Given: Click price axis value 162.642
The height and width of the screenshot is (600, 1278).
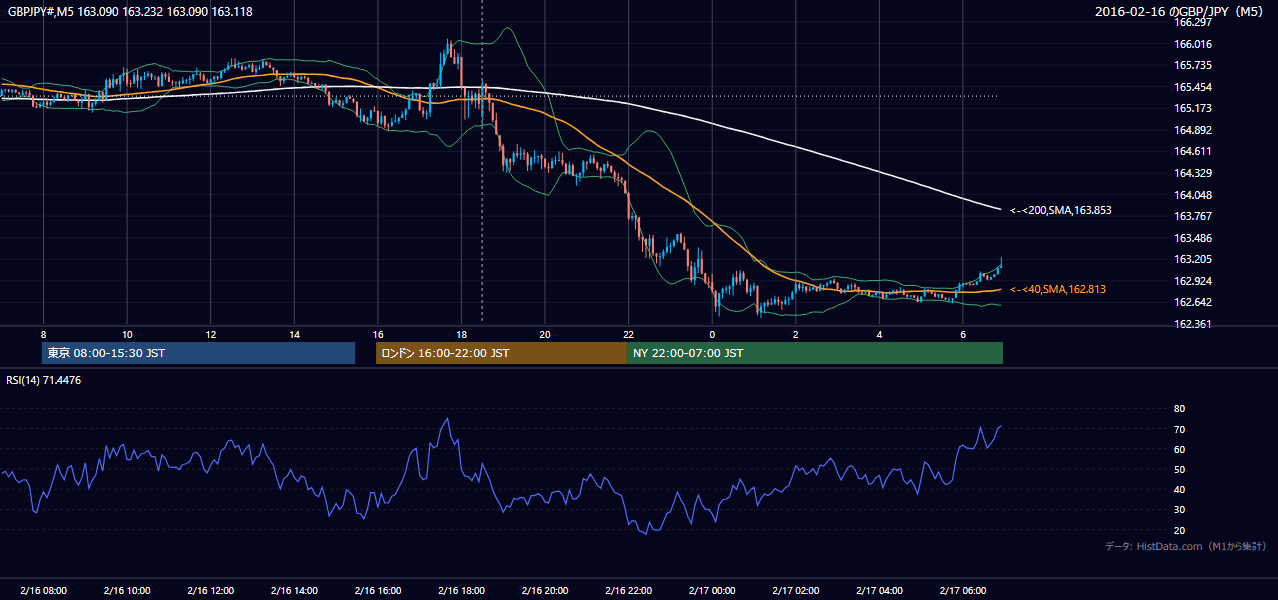Looking at the screenshot, I should point(1193,303).
